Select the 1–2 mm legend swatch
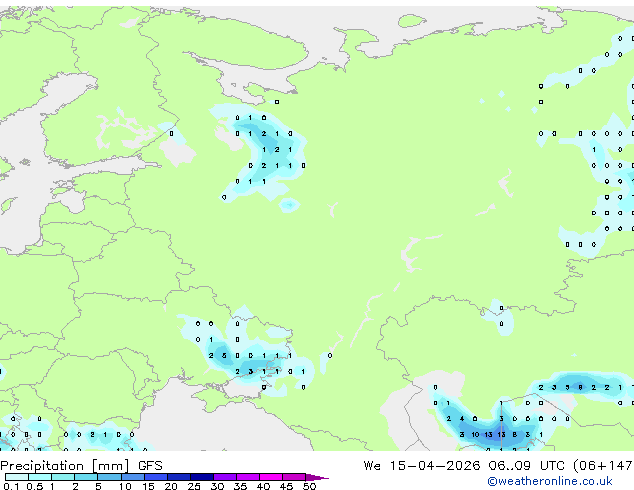634x490 pixels. tap(63, 477)
